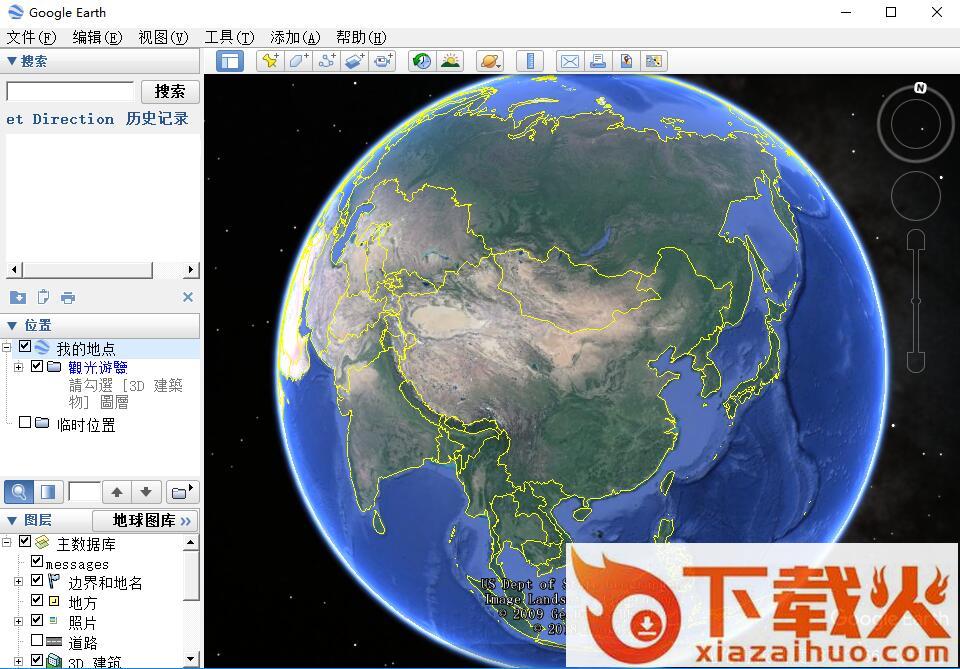This screenshot has width=960, height=669.
Task: Check the 临时位置 checkbox
Action: coord(24,422)
